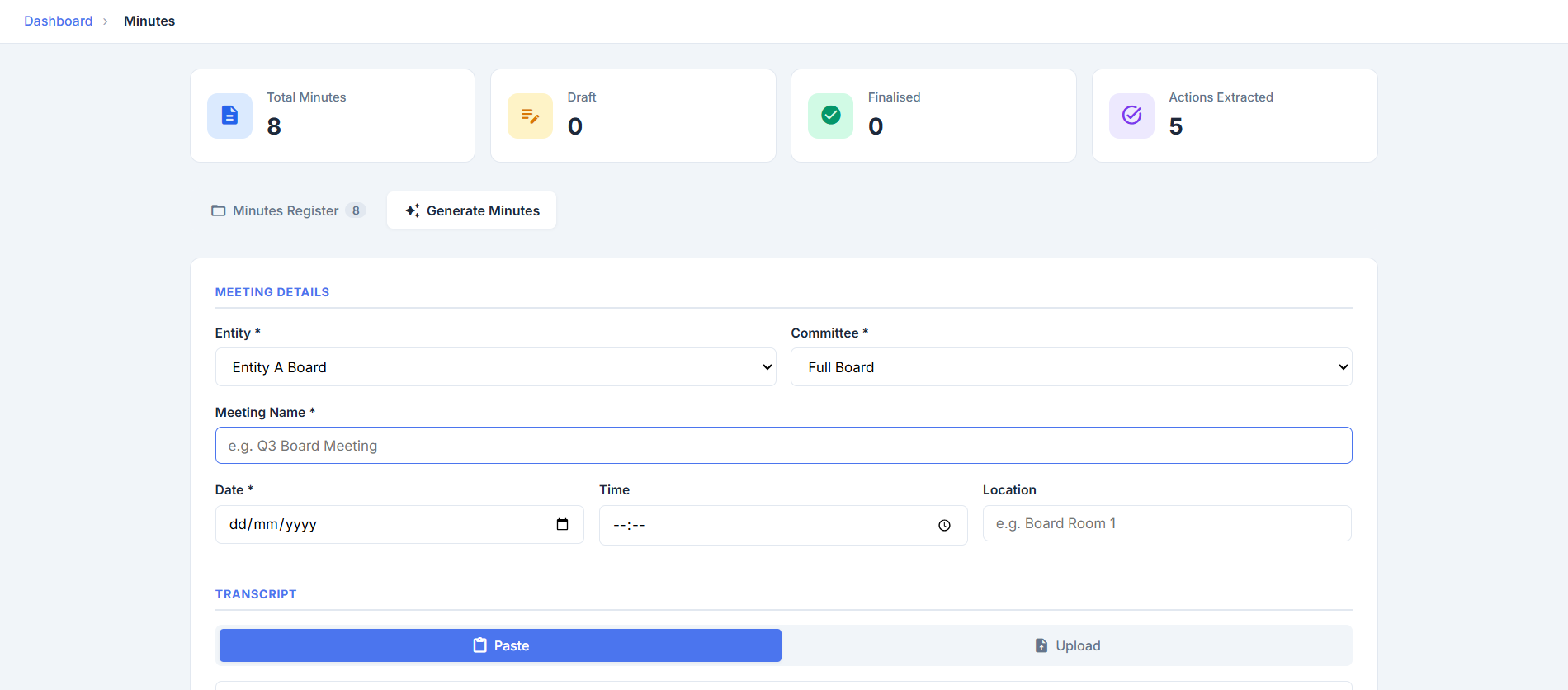Click the Date dd/mm/yyyy input

(399, 525)
